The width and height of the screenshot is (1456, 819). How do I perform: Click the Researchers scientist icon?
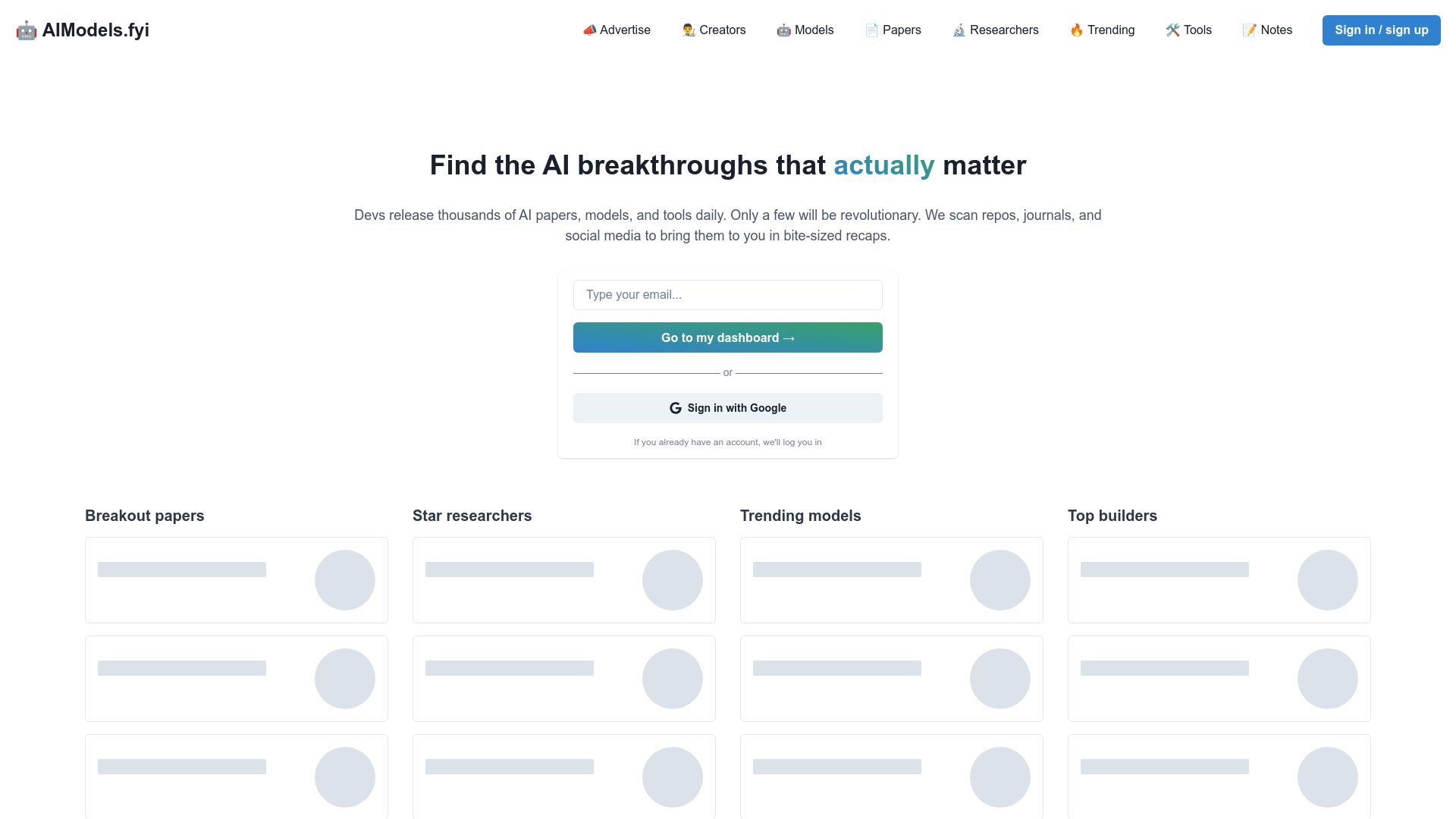(959, 30)
